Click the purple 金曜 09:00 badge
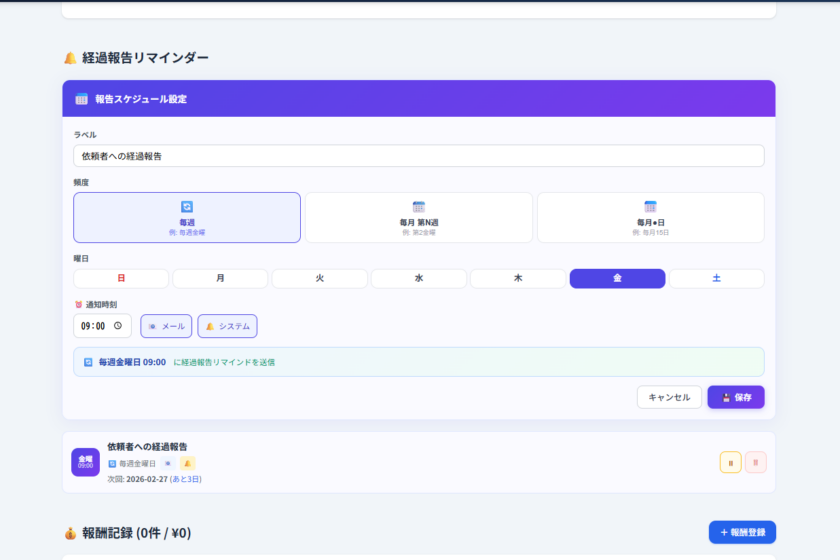This screenshot has width=840, height=560. tap(85, 462)
